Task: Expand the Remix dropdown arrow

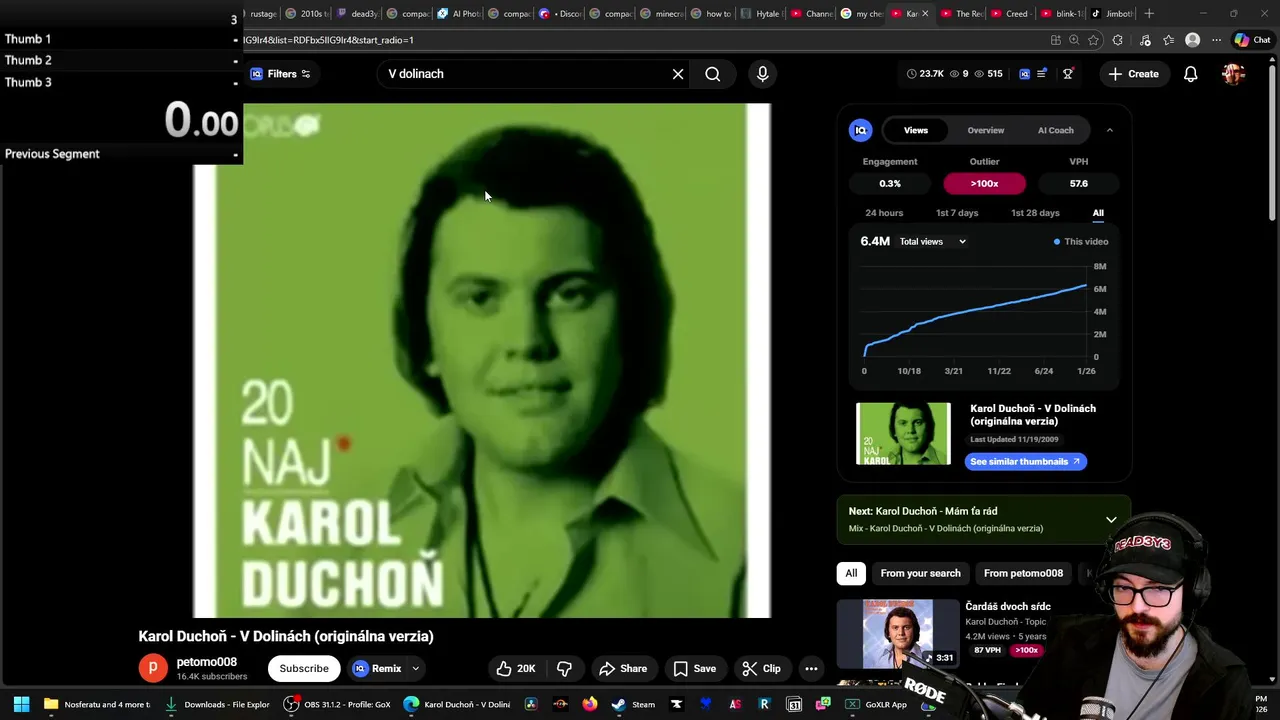Action: 415,669
